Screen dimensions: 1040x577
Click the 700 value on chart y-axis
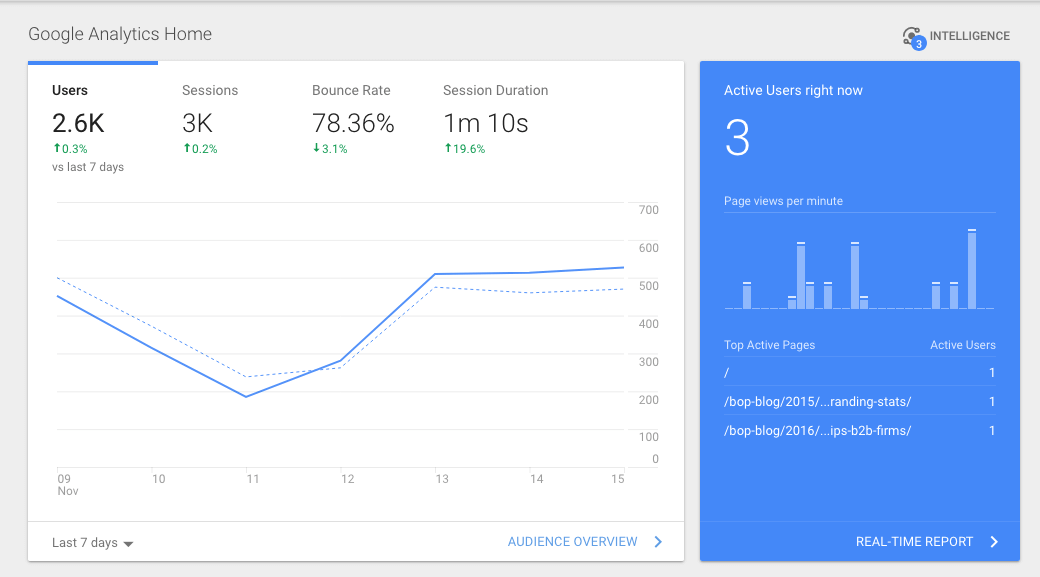[x=649, y=210]
